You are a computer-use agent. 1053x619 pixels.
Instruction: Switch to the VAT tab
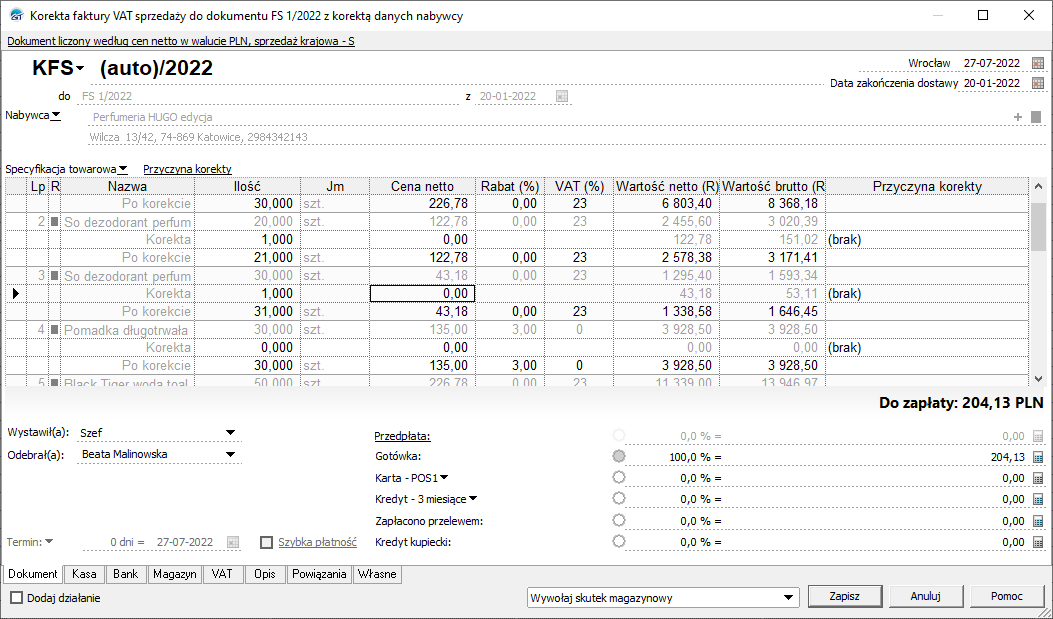[x=222, y=574]
